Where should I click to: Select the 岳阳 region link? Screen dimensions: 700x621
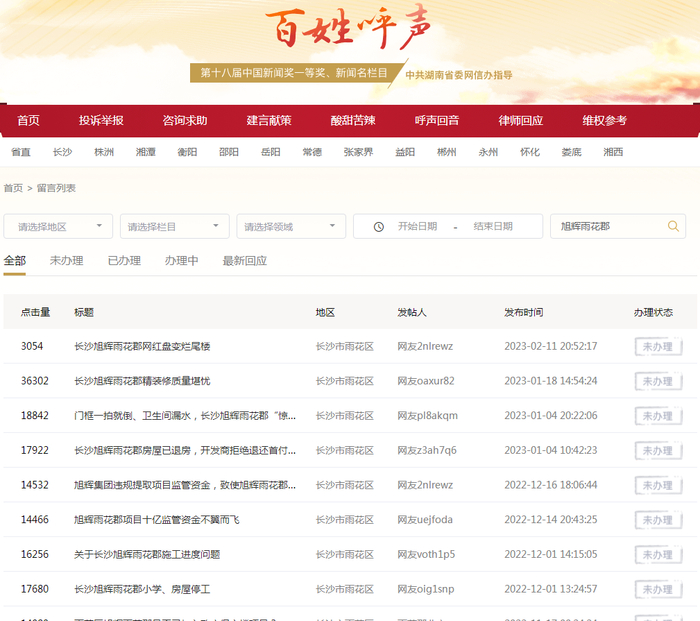[x=271, y=152]
